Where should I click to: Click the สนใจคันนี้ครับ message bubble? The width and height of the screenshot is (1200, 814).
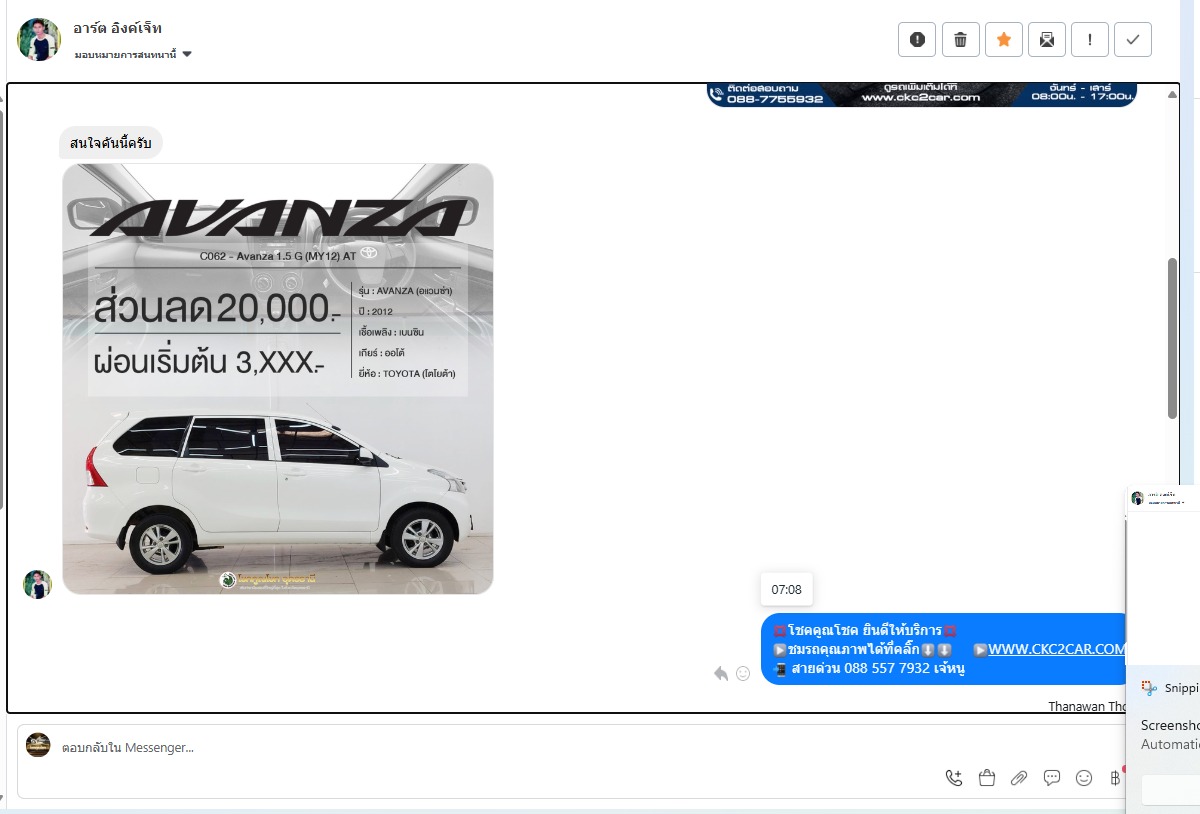110,143
